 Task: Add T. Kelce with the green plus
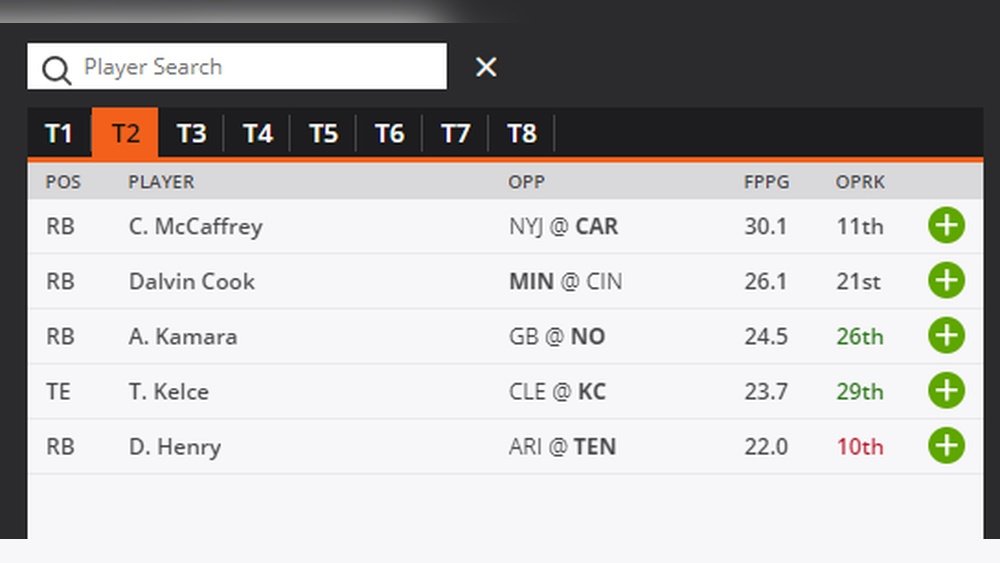click(x=946, y=391)
